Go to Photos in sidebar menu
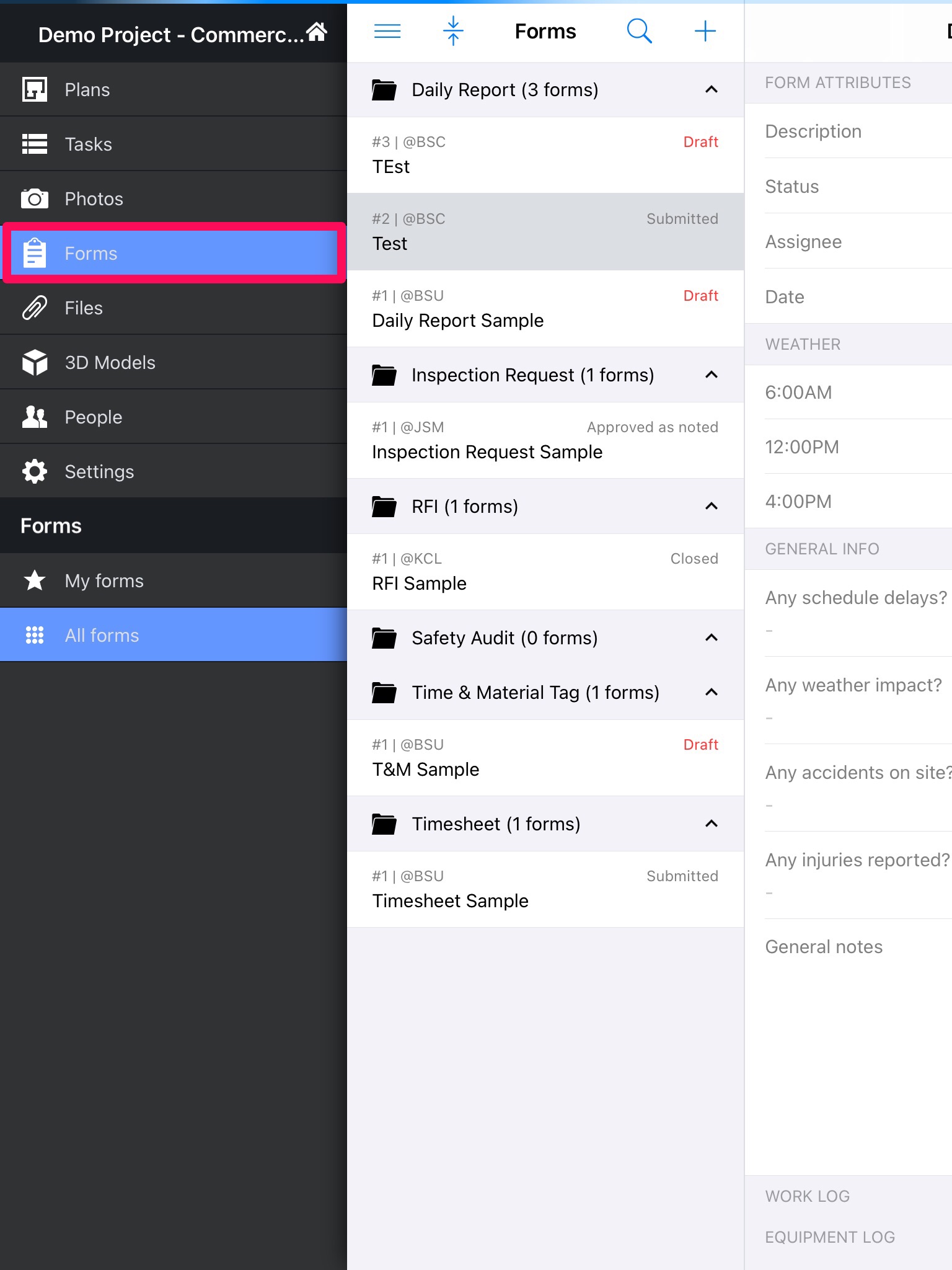Viewport: 952px width, 1270px height. (174, 198)
